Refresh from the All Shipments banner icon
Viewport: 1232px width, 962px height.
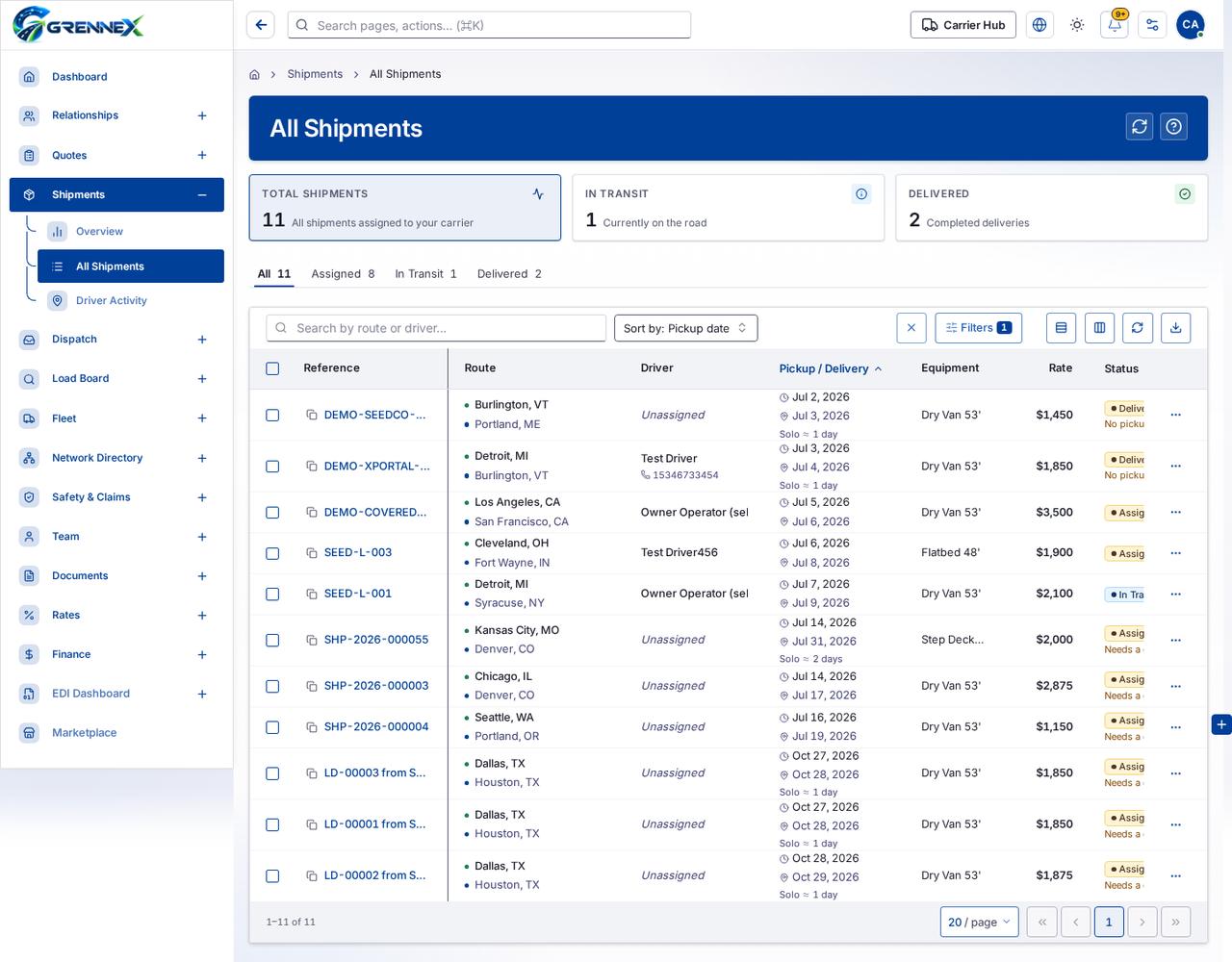1140,127
